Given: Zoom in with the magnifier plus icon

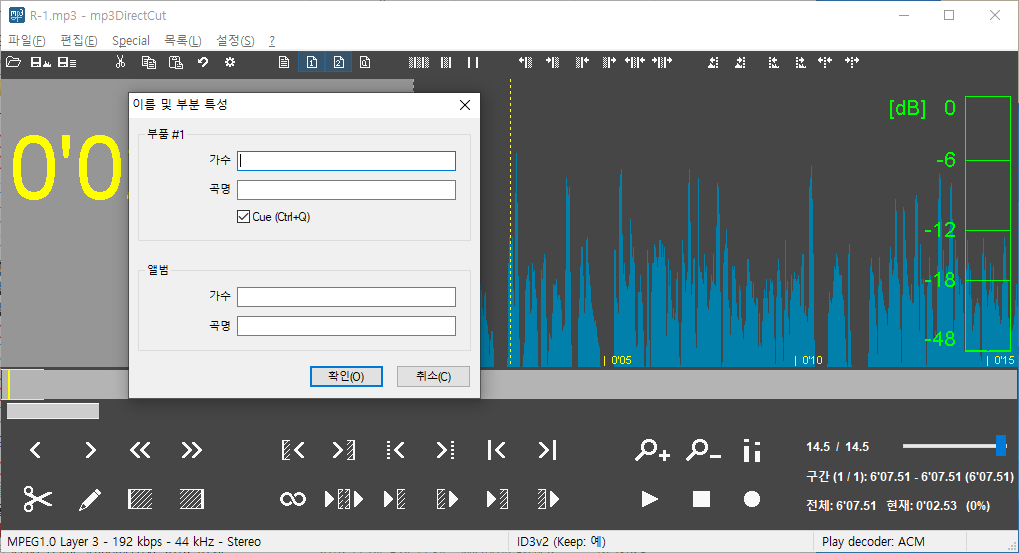Looking at the screenshot, I should [x=652, y=451].
